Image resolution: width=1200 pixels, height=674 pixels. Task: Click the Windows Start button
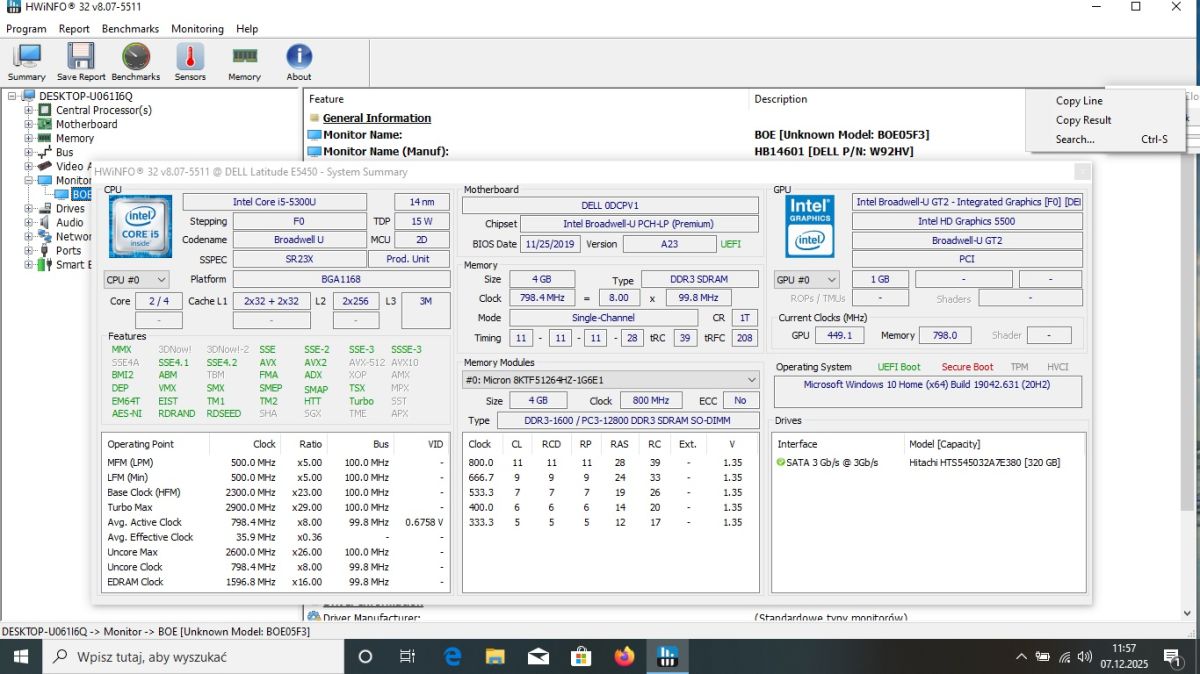click(x=20, y=657)
